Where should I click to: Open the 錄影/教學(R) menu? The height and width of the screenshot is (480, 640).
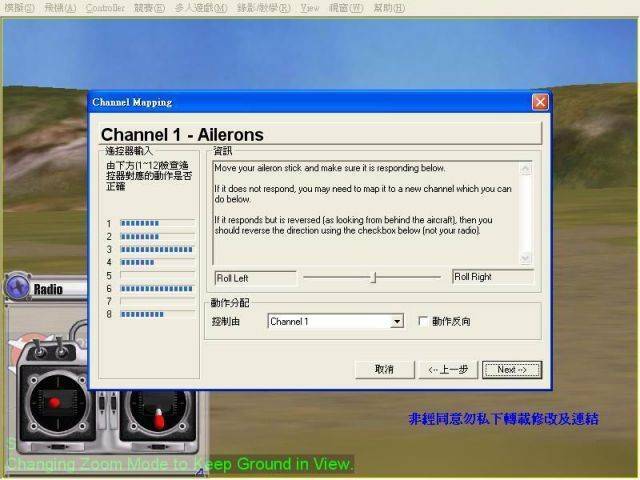point(264,8)
